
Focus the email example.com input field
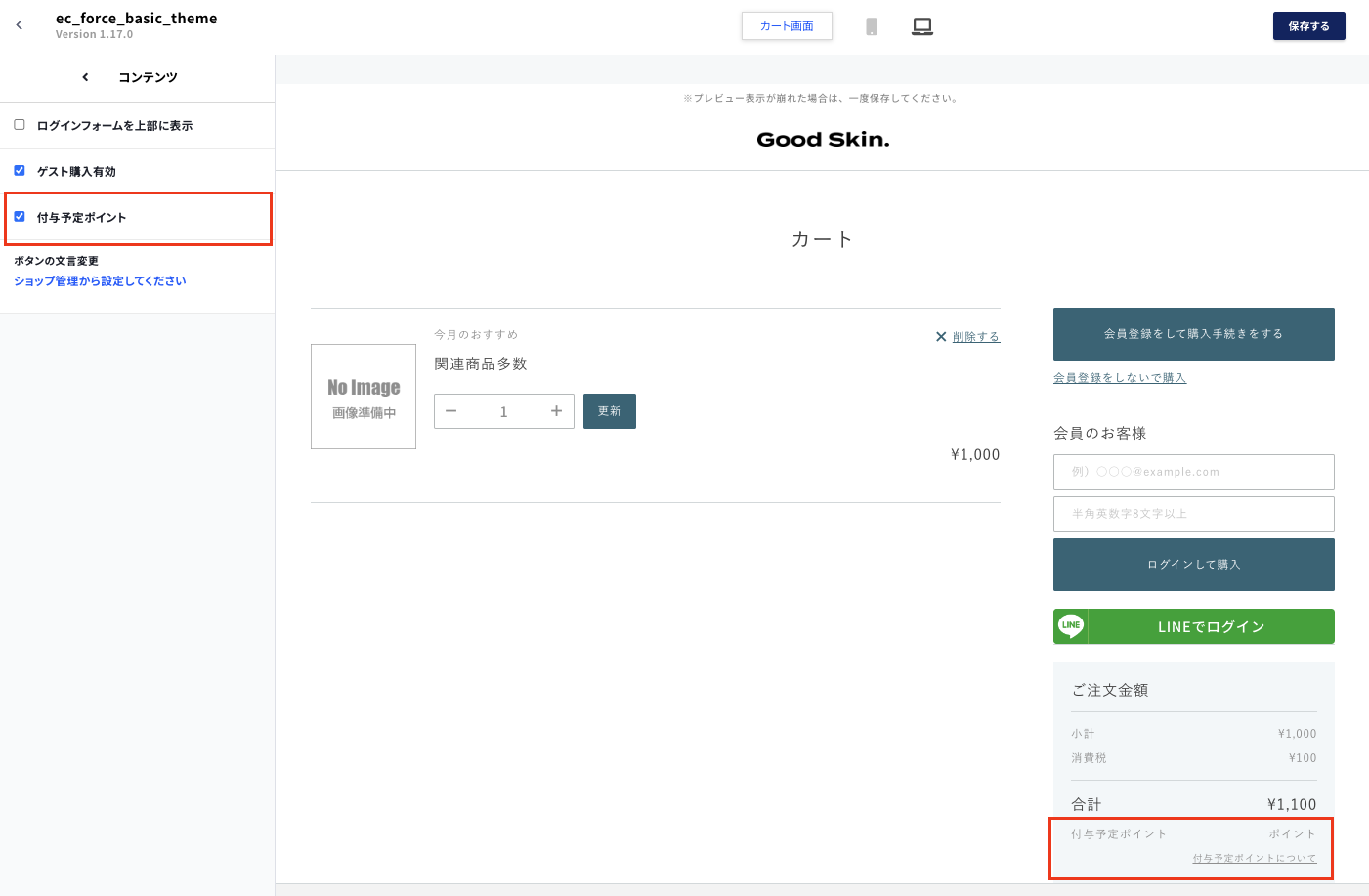tap(1194, 472)
